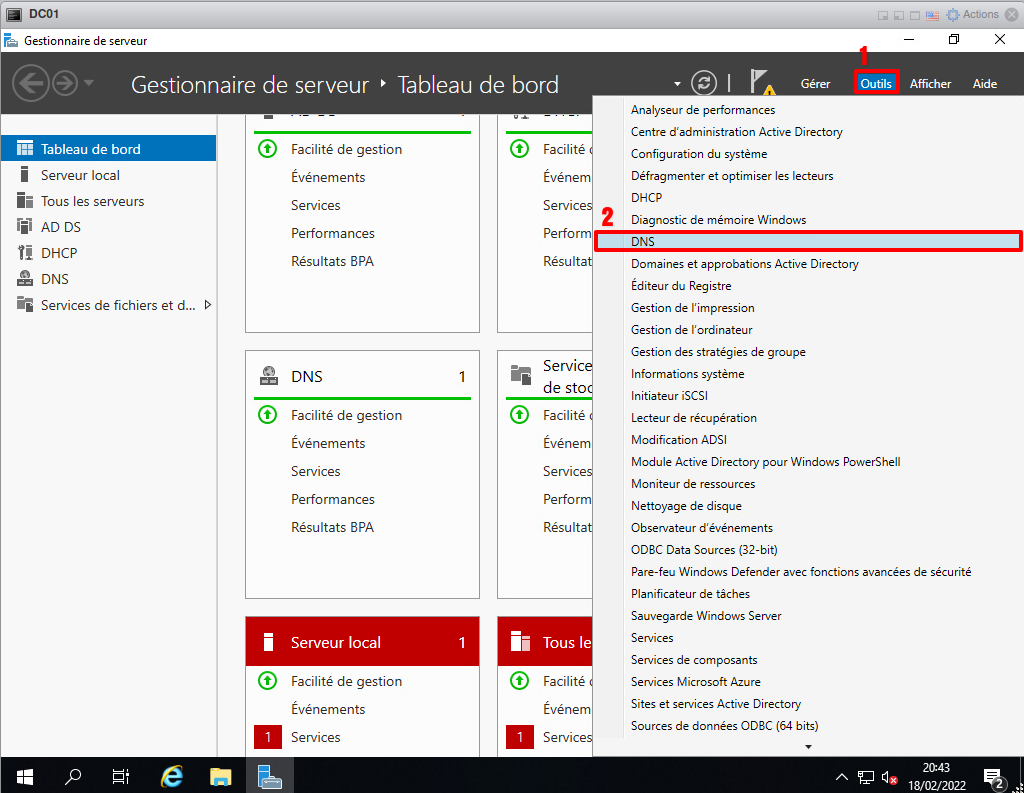
Task: Open the Gérer menu
Action: (x=815, y=84)
